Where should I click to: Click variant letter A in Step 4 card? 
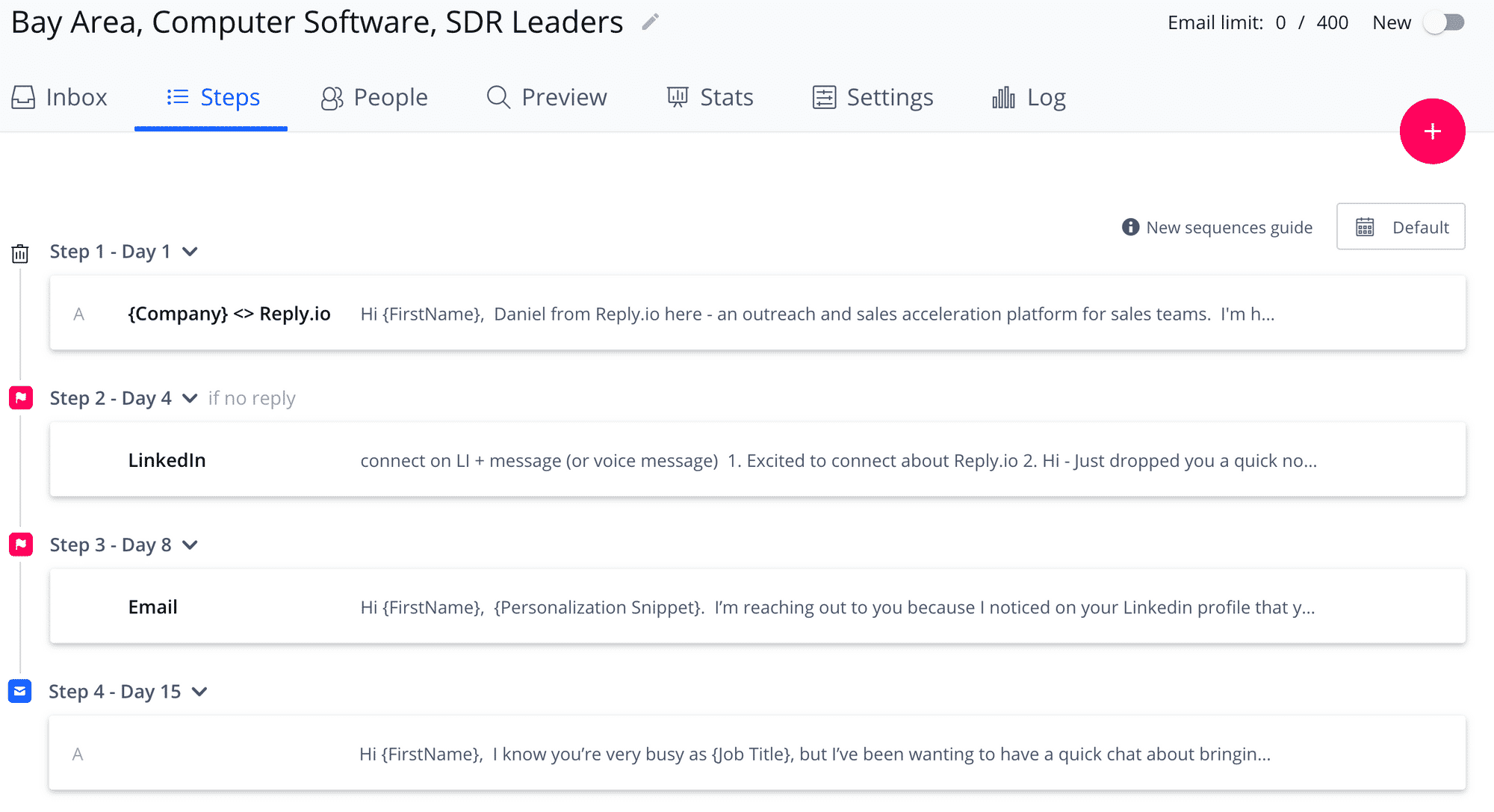78,754
